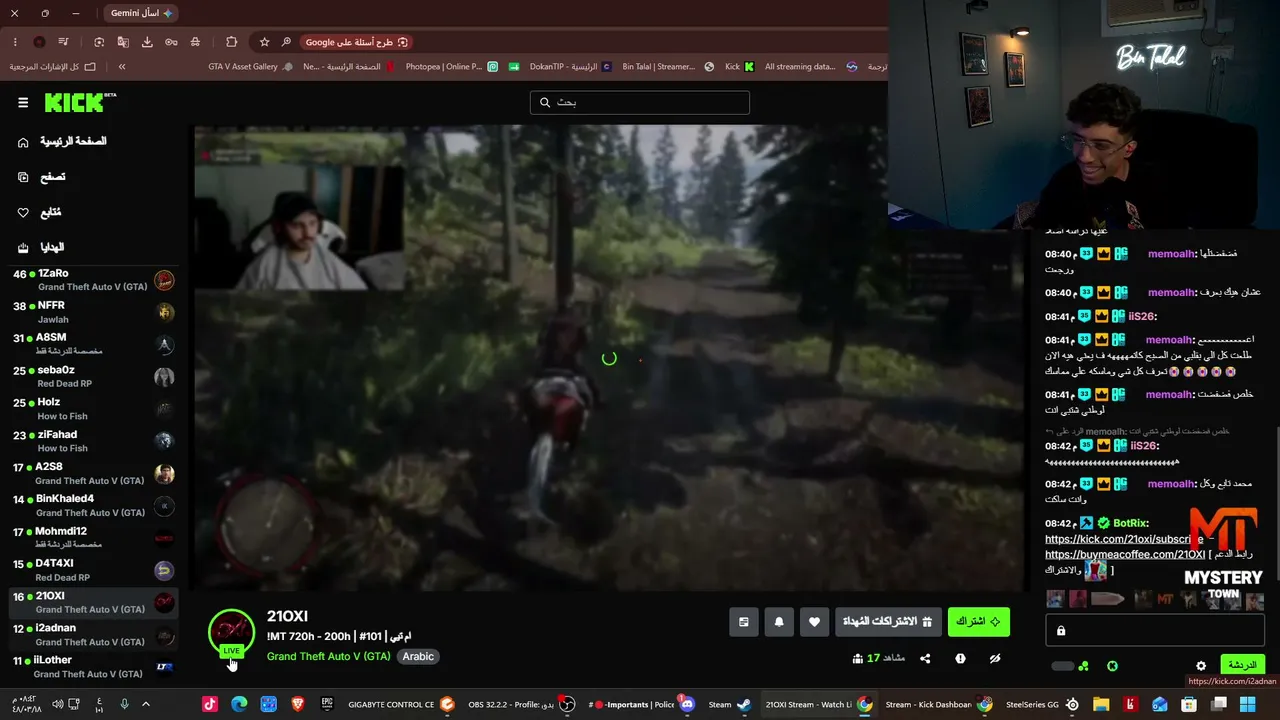Open seba0z Red Dead RP channel
The width and height of the screenshot is (1280, 720).
(95, 377)
